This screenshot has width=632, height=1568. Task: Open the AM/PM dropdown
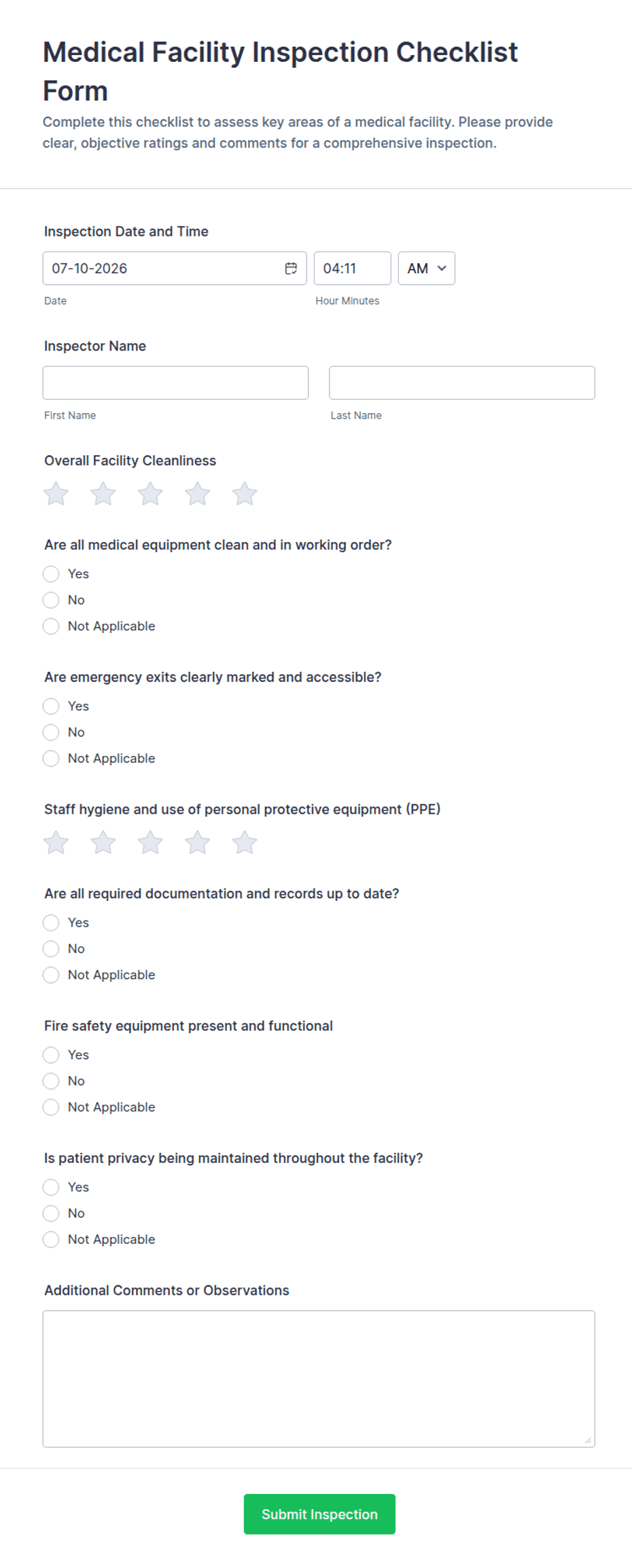(427, 268)
